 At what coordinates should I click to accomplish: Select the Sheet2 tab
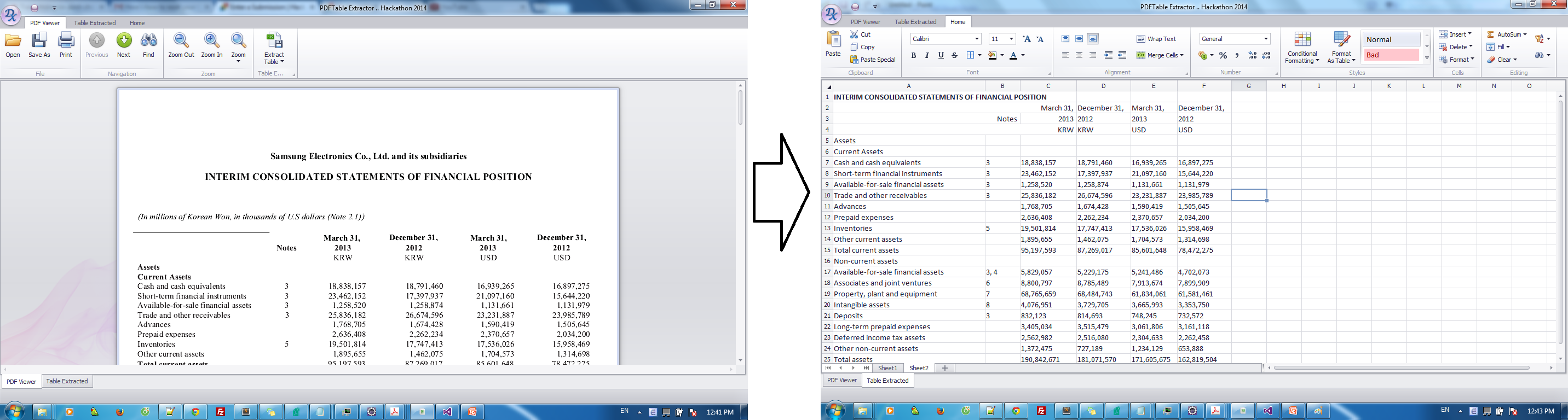[919, 367]
